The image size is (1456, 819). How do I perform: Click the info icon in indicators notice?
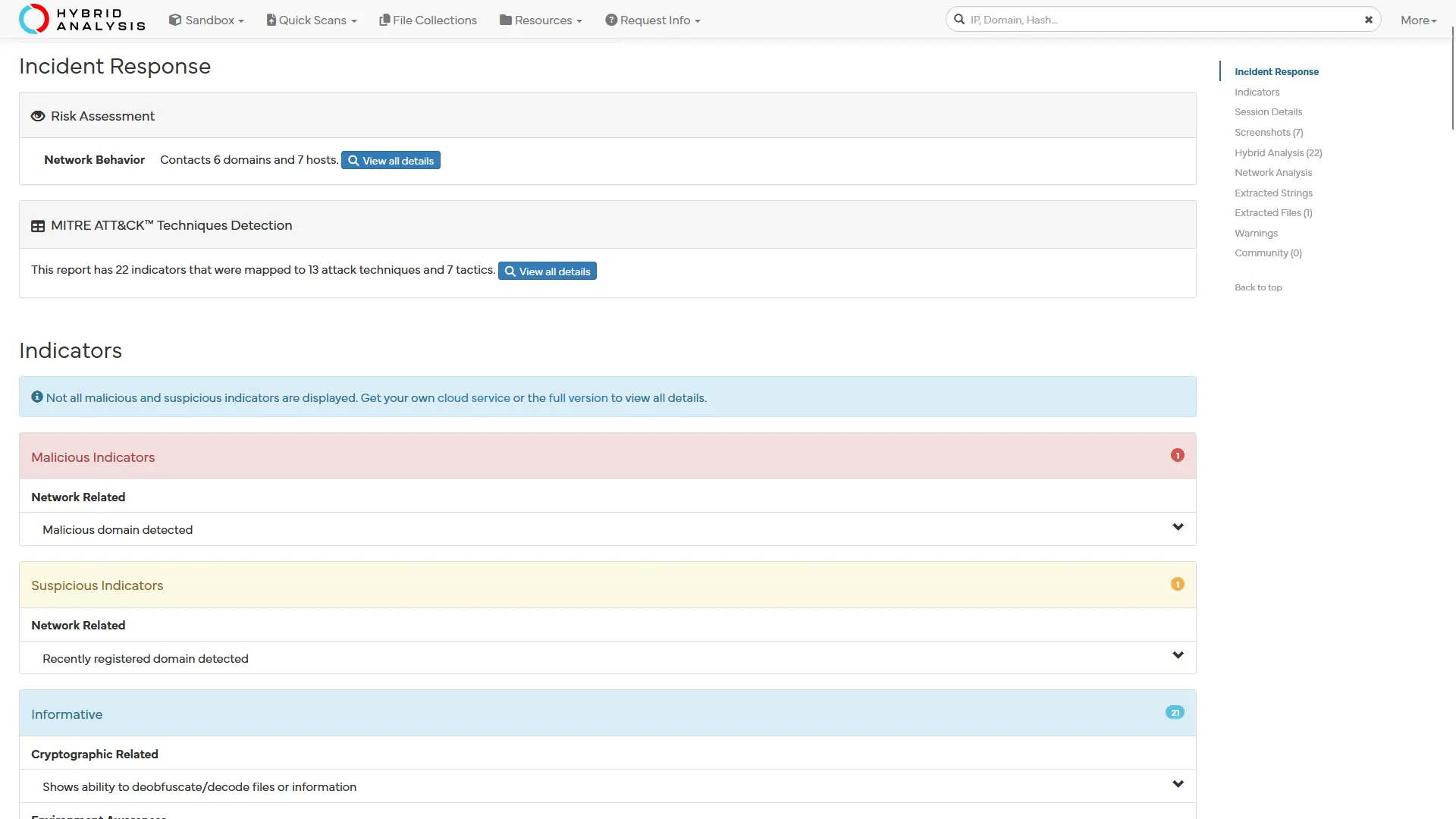37,397
